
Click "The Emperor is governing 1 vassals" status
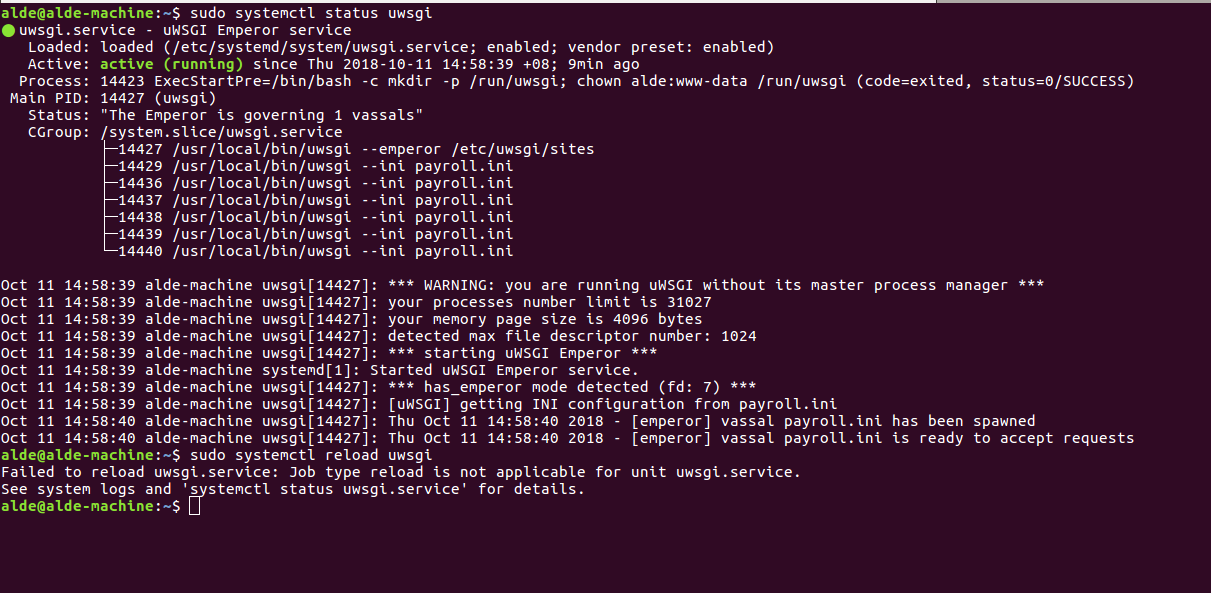coord(262,115)
